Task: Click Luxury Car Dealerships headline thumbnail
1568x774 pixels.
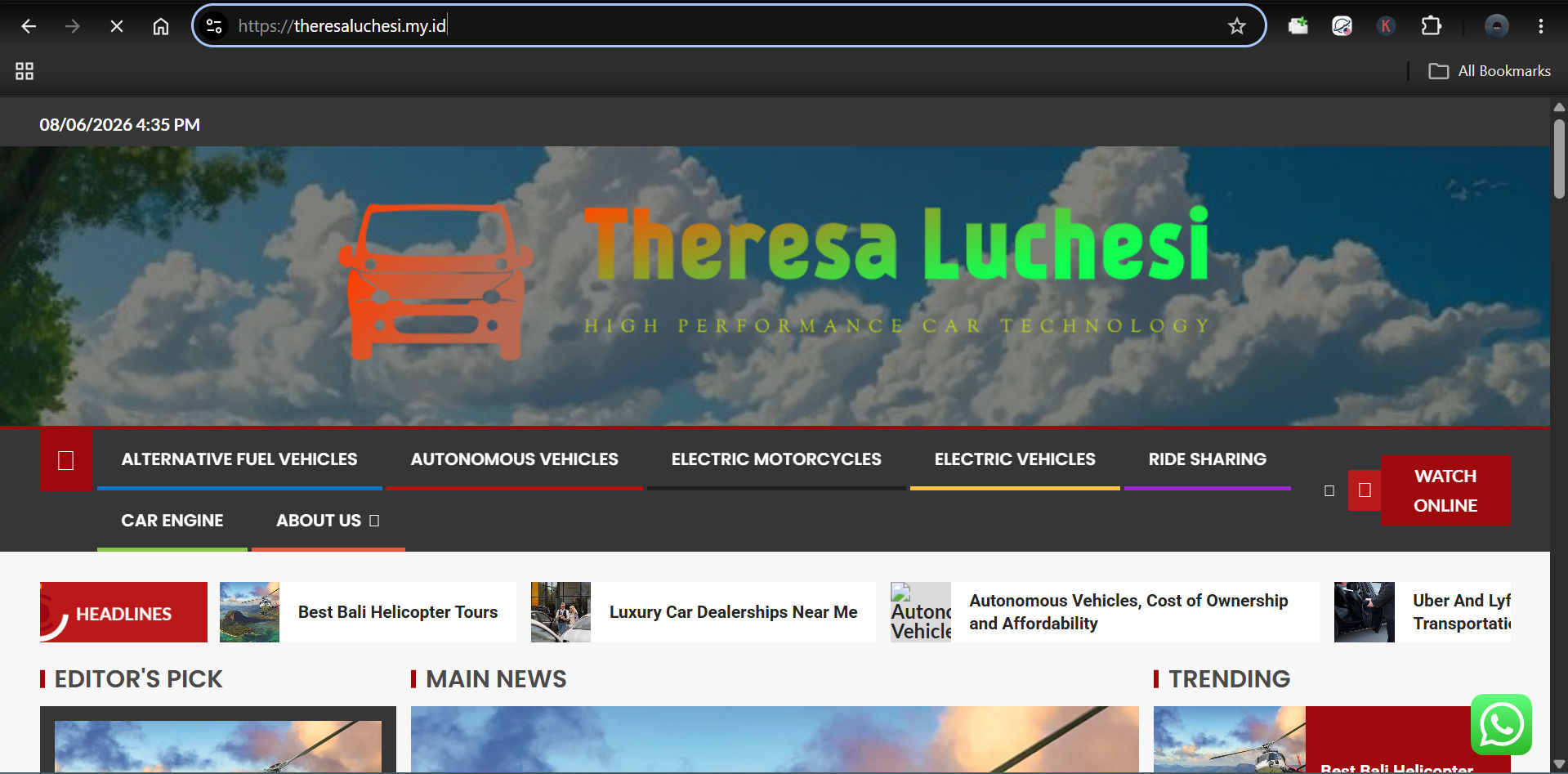Action: [561, 612]
